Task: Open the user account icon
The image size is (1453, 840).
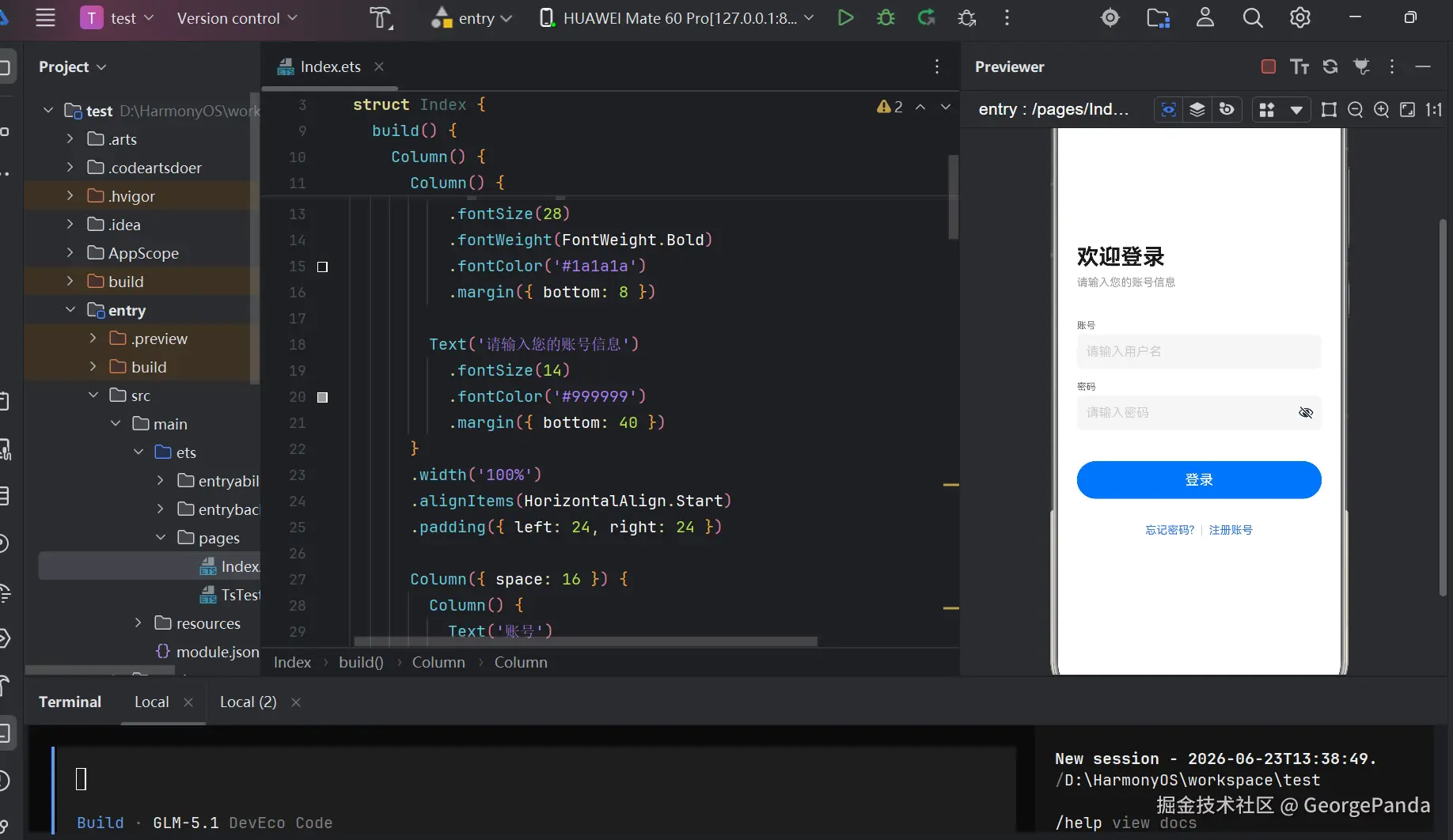Action: pyautogui.click(x=1205, y=17)
